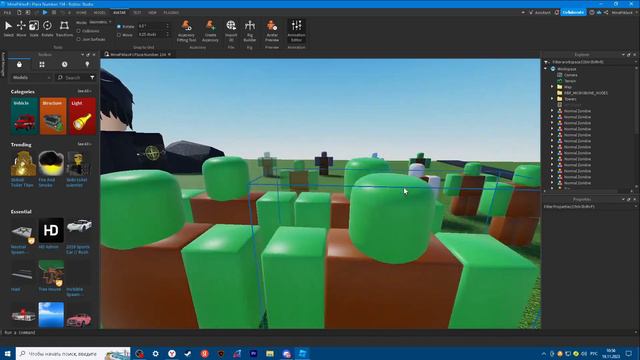Collapse the Workspace node in Explorer

point(546,69)
